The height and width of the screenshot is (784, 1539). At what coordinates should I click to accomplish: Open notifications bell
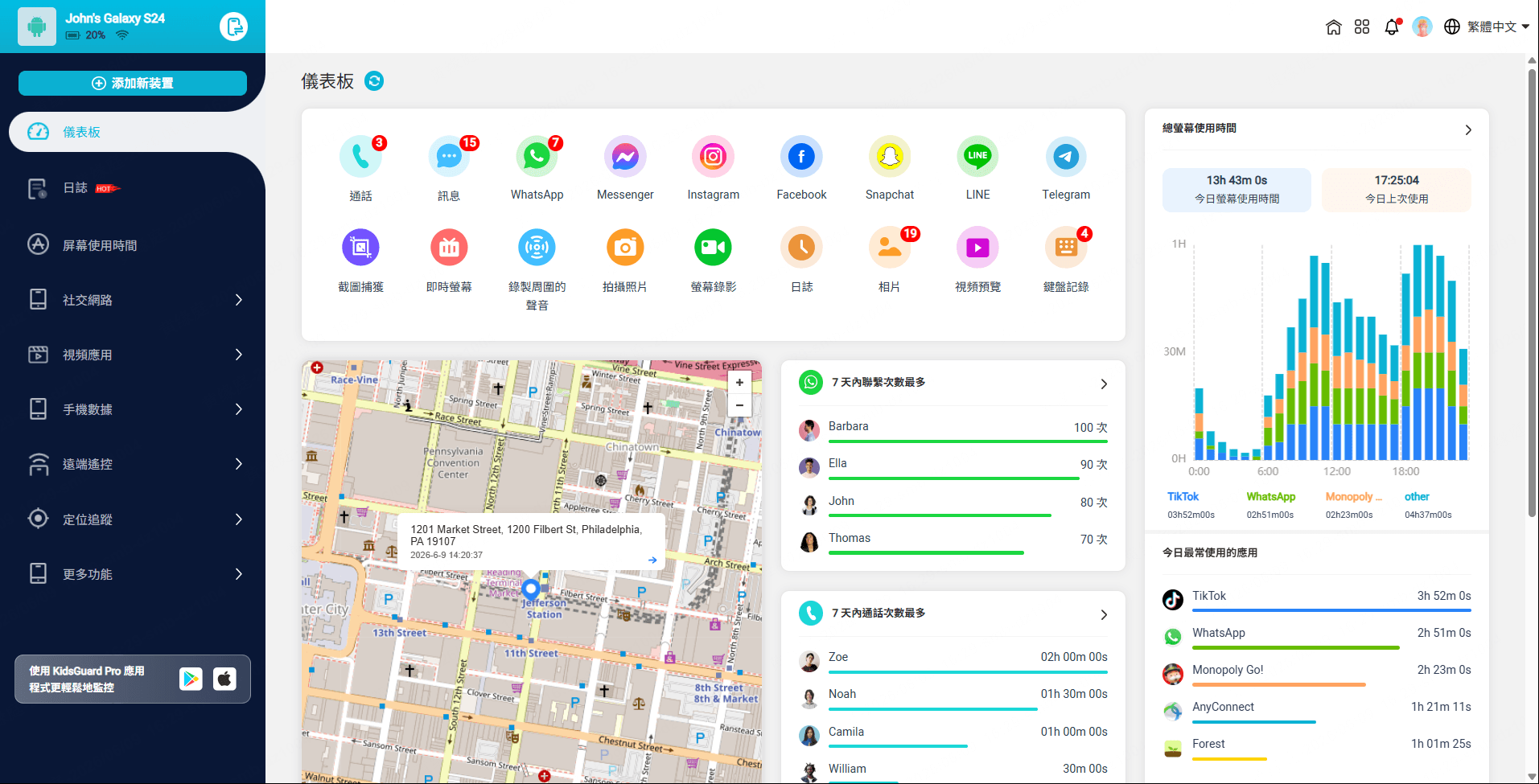point(1392,27)
